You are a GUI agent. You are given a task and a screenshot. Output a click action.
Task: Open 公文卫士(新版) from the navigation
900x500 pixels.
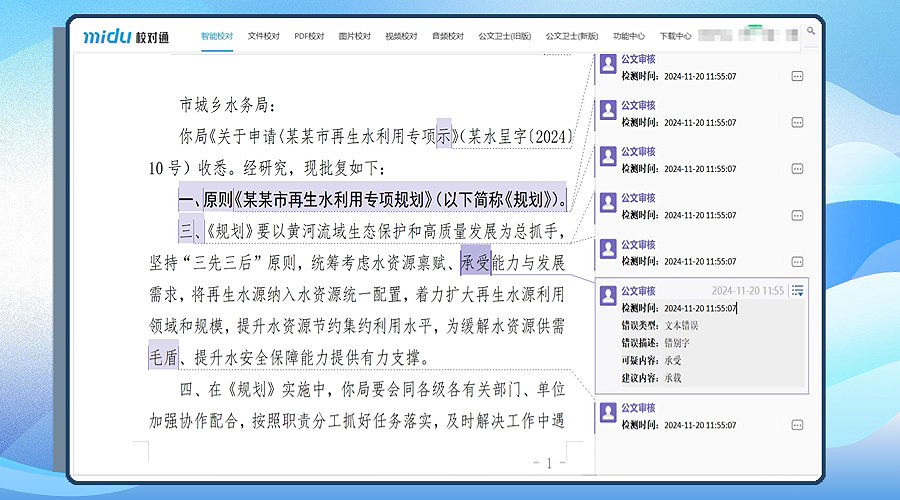pos(572,36)
